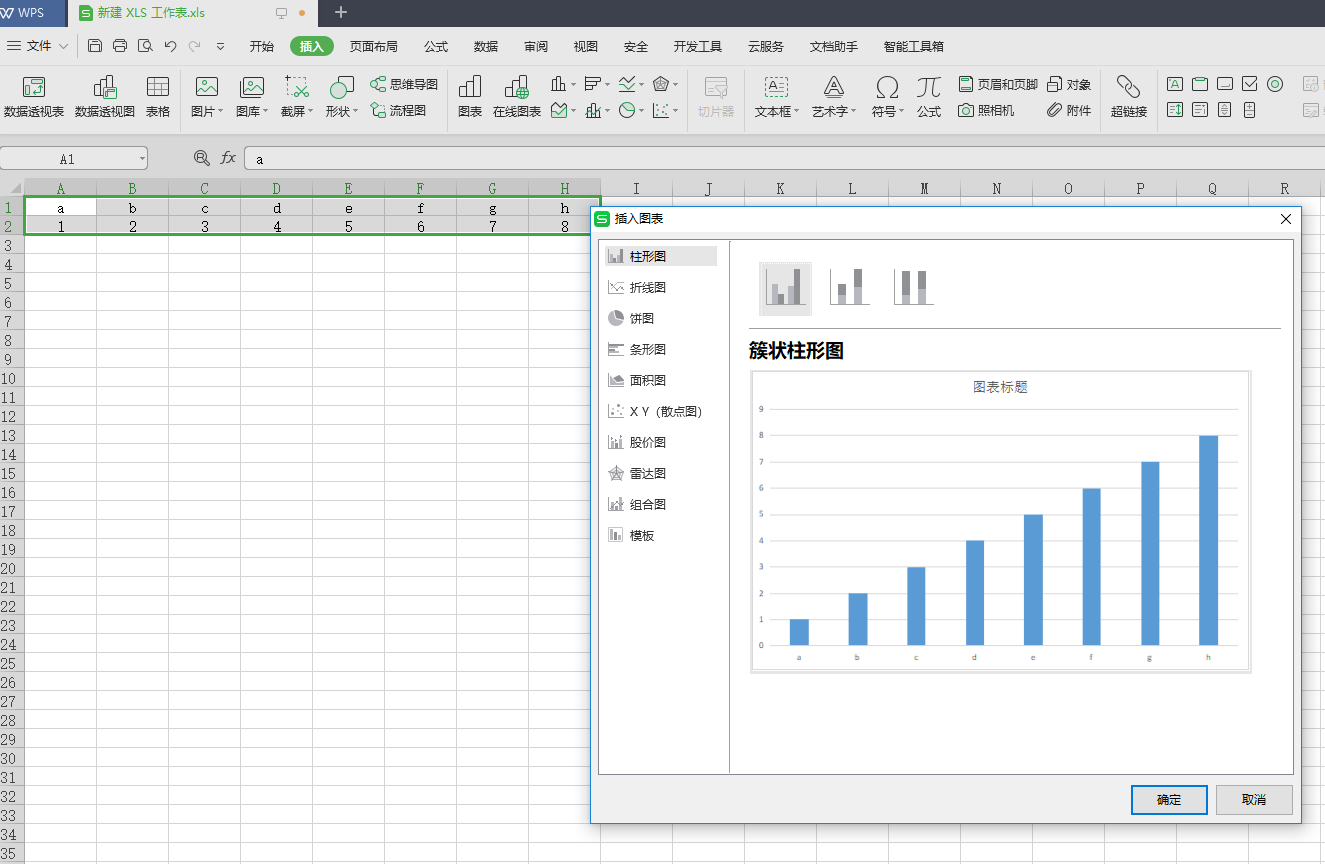
Task: Insert a 思维导图 mind map
Action: (x=404, y=85)
